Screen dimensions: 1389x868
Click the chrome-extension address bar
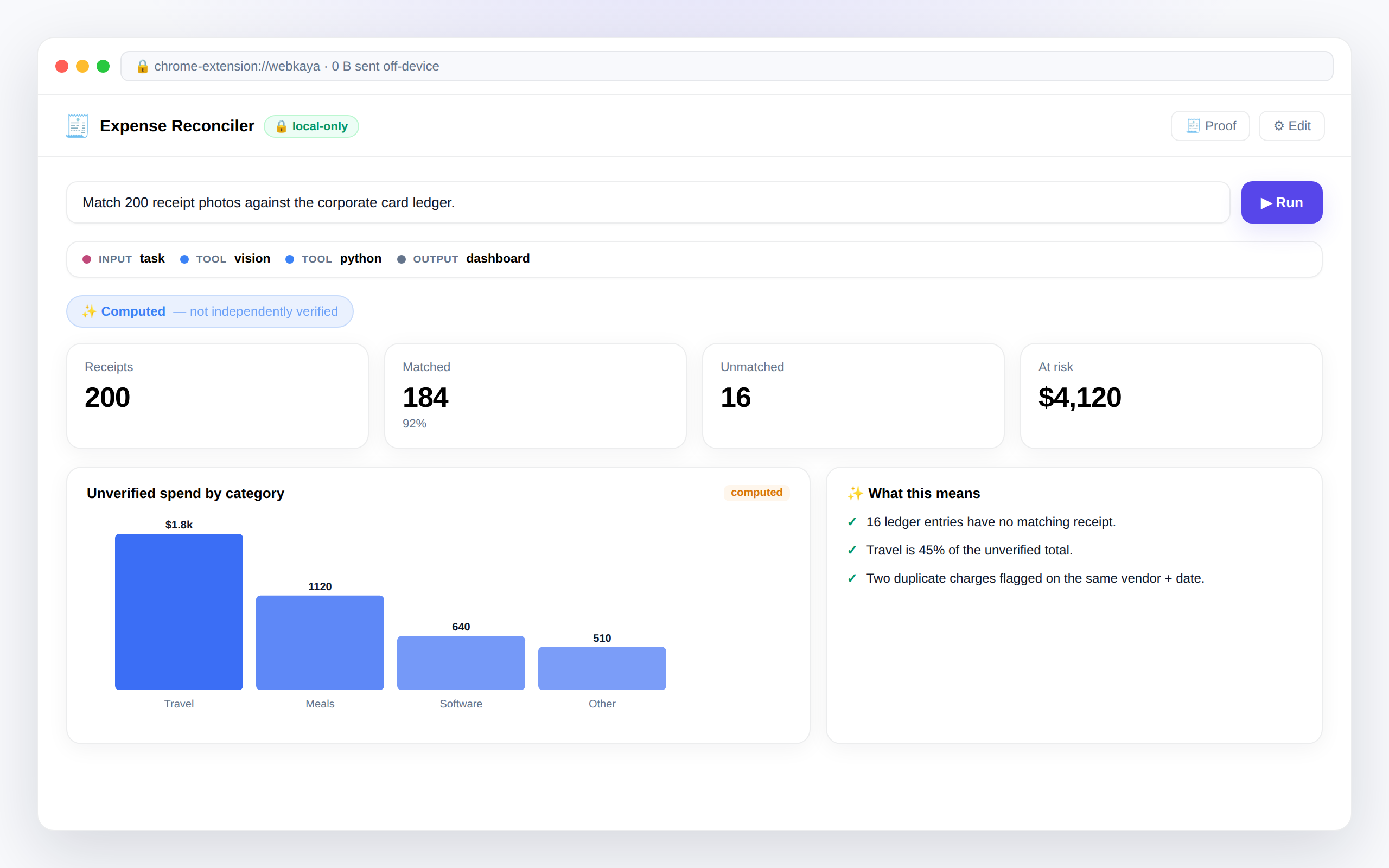click(727, 67)
